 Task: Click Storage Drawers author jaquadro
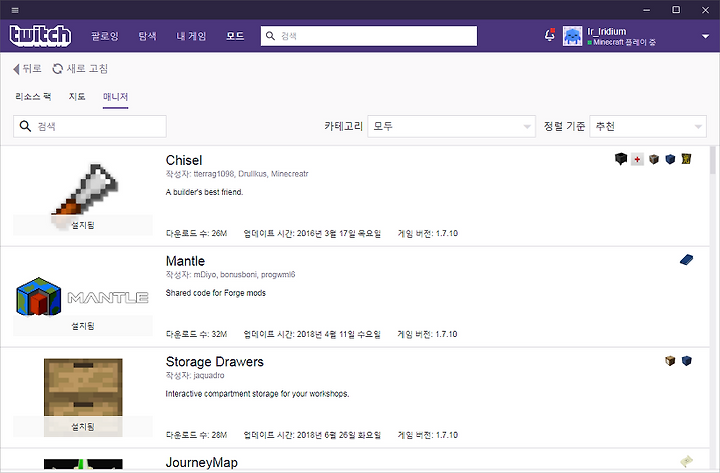click(195, 376)
